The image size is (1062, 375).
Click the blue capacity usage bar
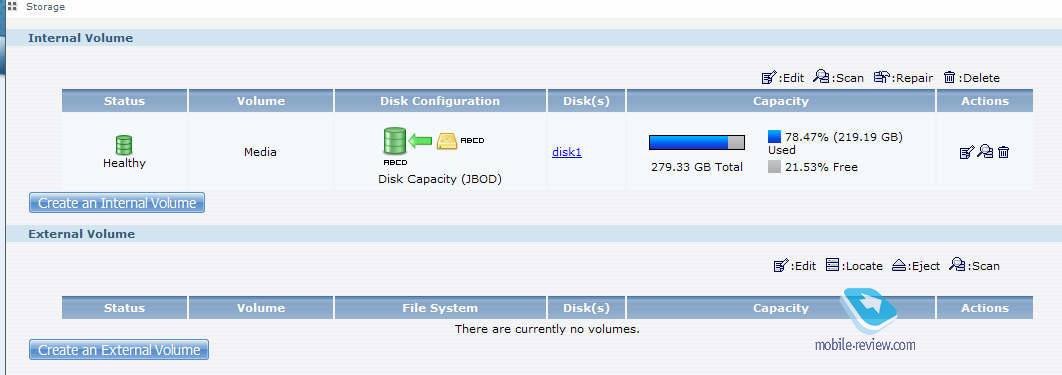pos(696,142)
